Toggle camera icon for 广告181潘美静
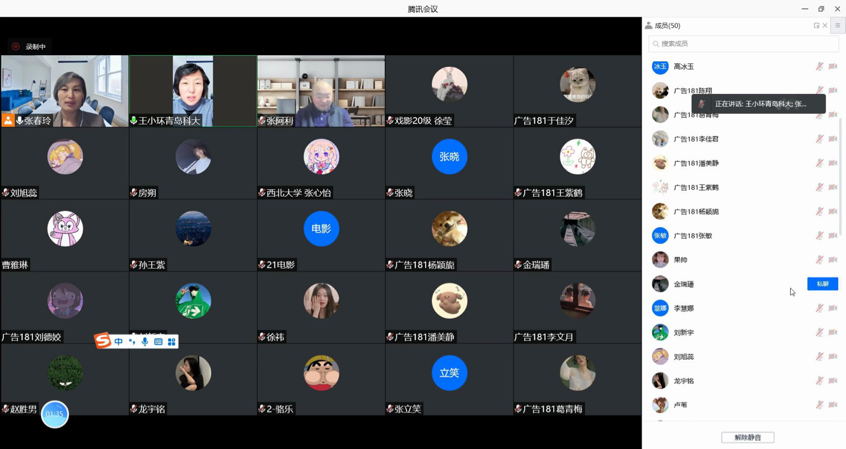 click(x=833, y=163)
